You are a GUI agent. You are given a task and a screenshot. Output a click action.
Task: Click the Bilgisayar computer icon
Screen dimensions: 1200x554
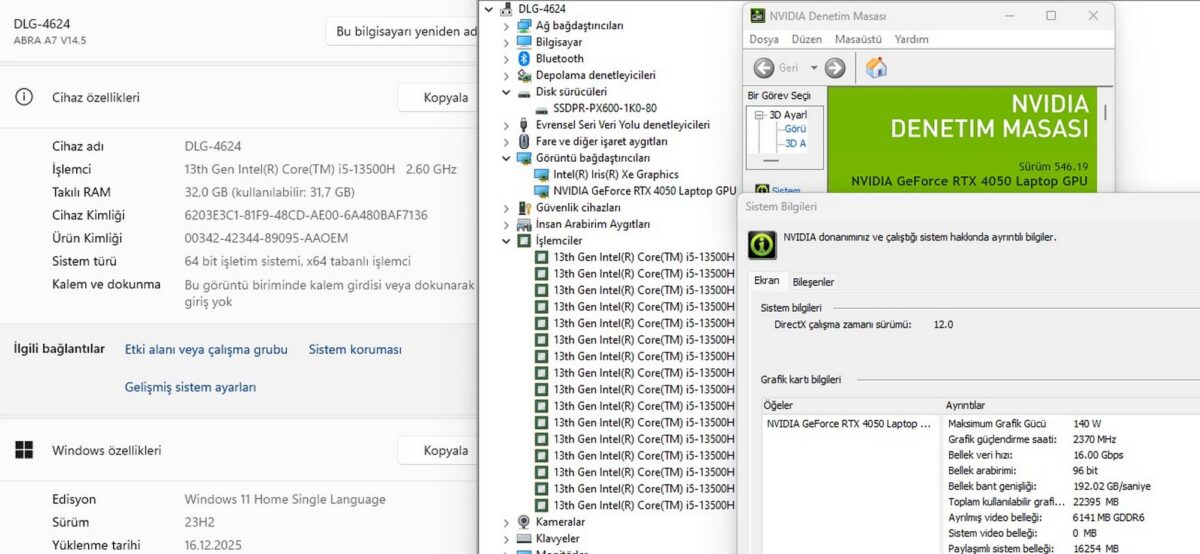pos(524,42)
